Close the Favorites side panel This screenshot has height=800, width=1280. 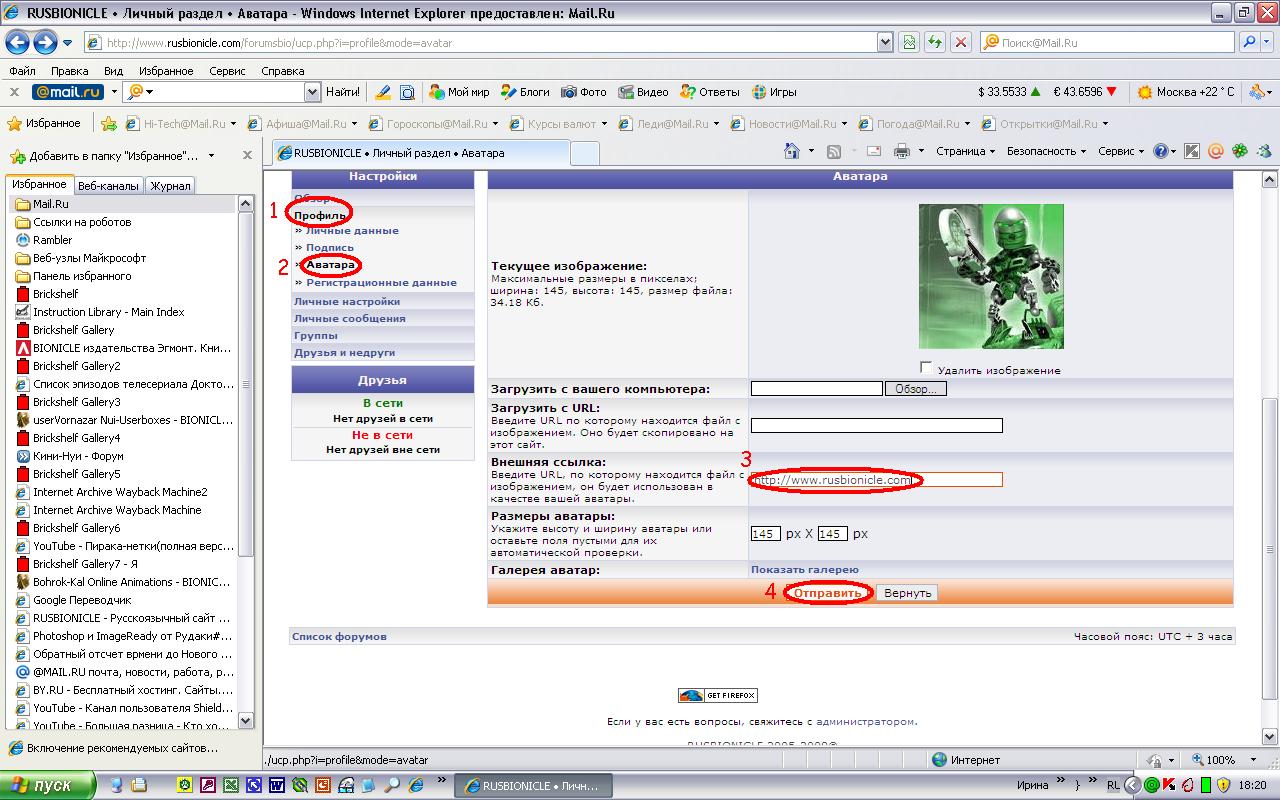point(247,156)
